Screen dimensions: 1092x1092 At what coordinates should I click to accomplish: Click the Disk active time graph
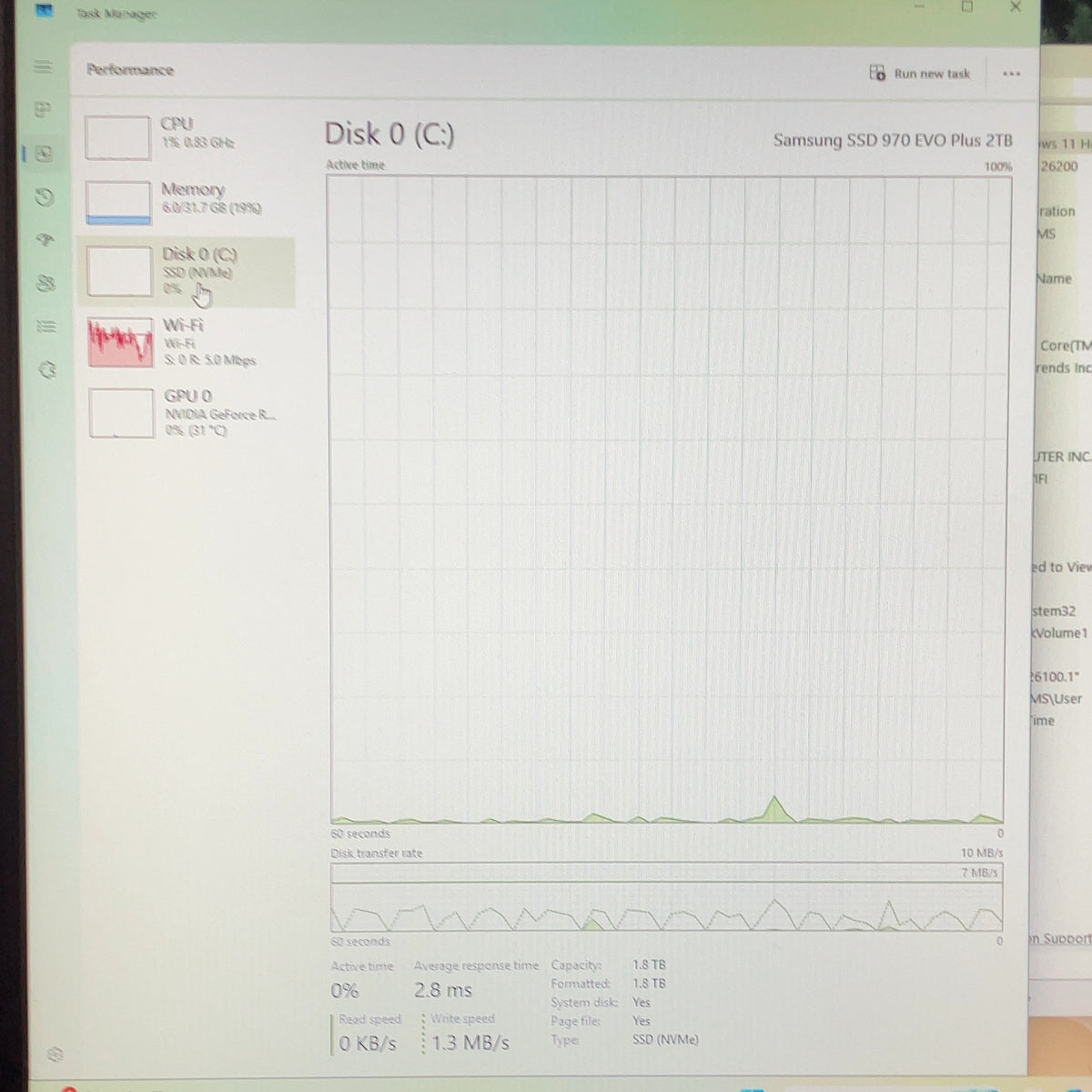(668, 500)
